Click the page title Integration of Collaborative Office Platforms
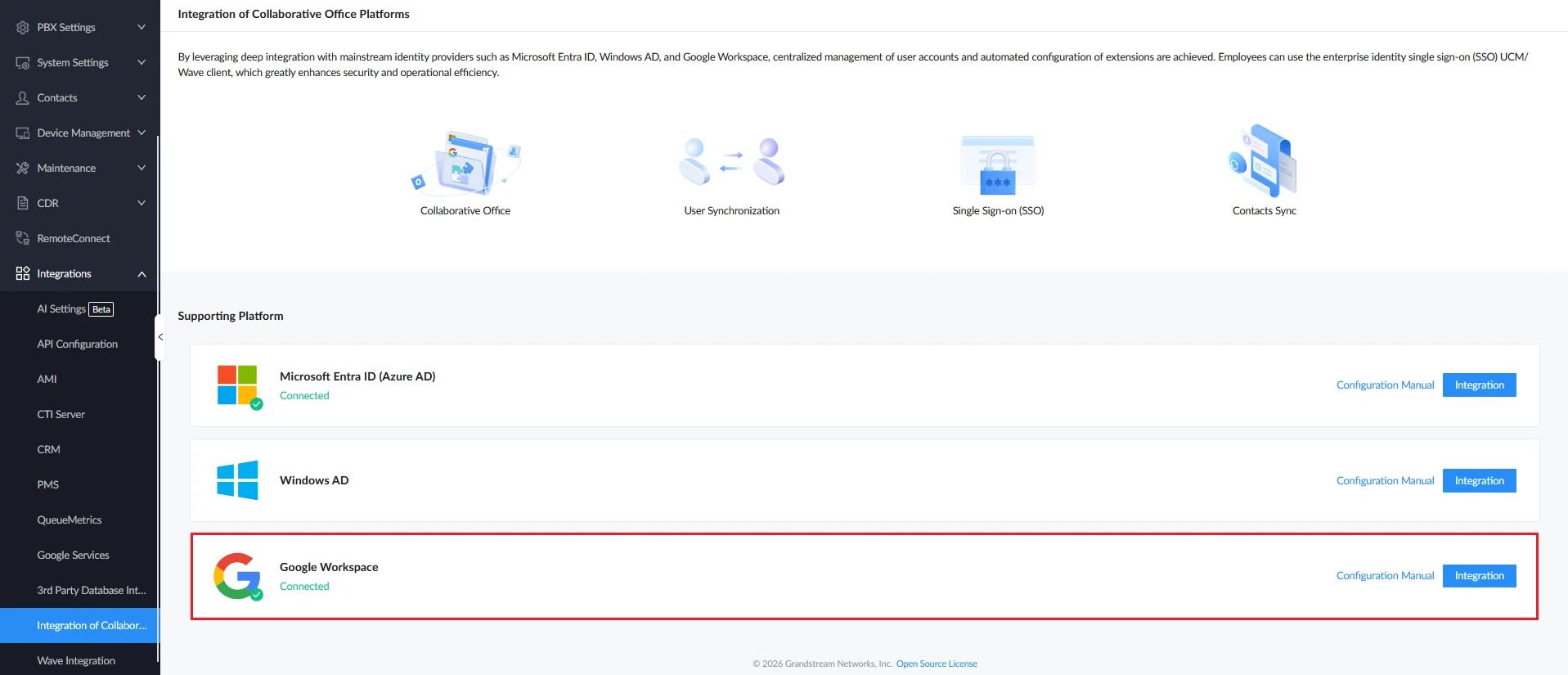The width and height of the screenshot is (1568, 675). (294, 14)
